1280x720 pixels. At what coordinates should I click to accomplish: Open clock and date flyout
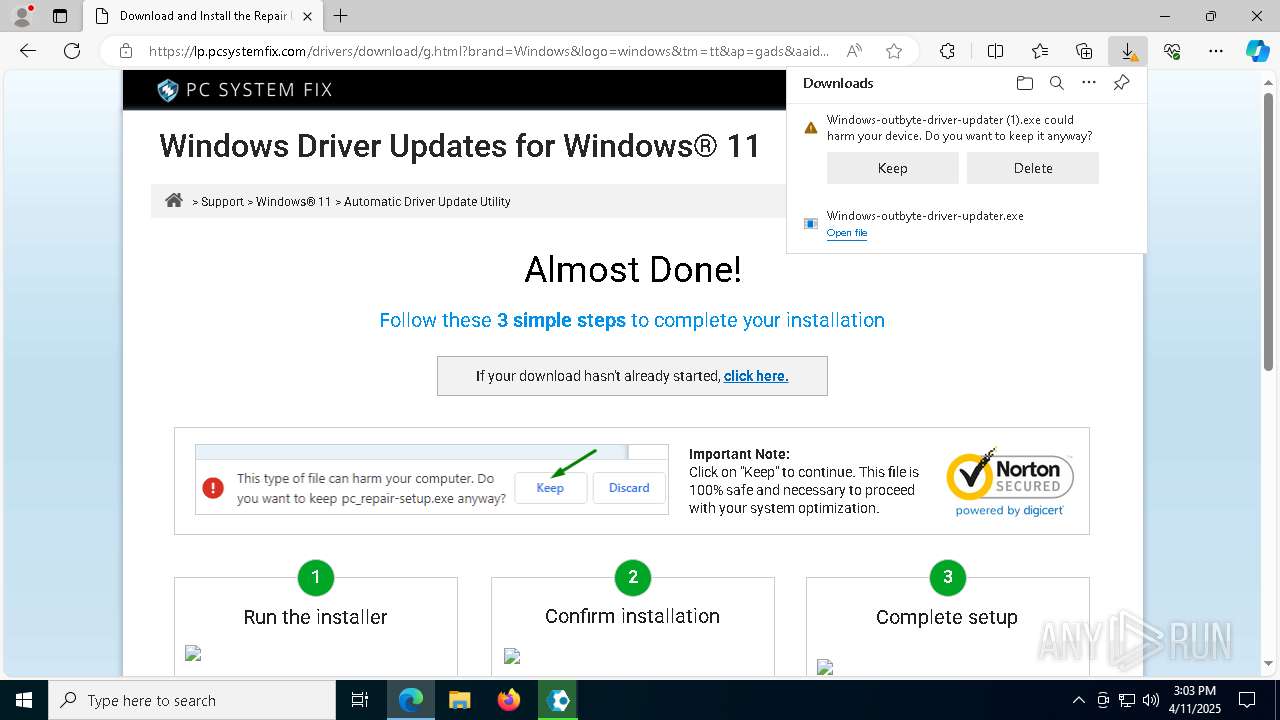[x=1194, y=700]
